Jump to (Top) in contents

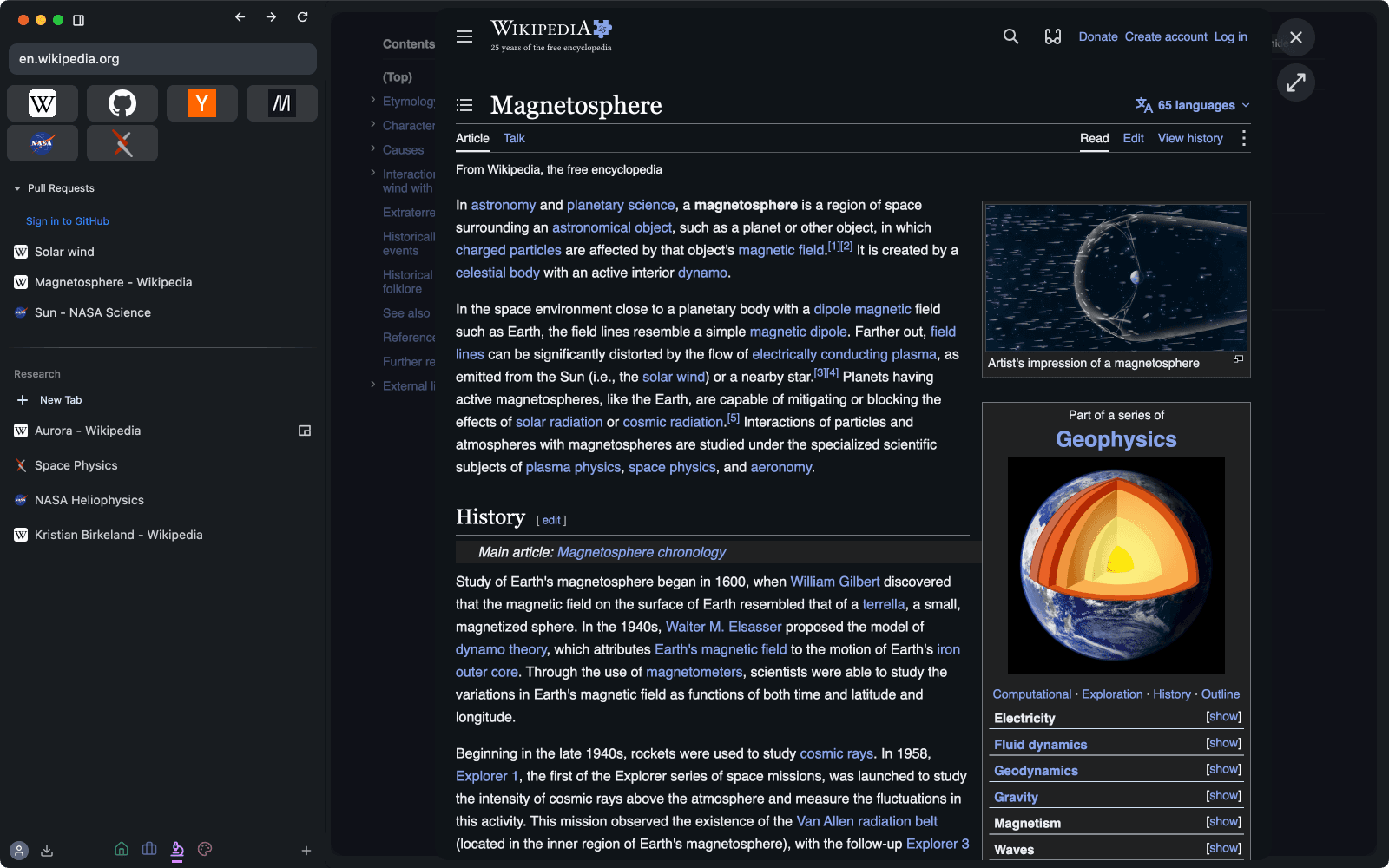(x=398, y=77)
